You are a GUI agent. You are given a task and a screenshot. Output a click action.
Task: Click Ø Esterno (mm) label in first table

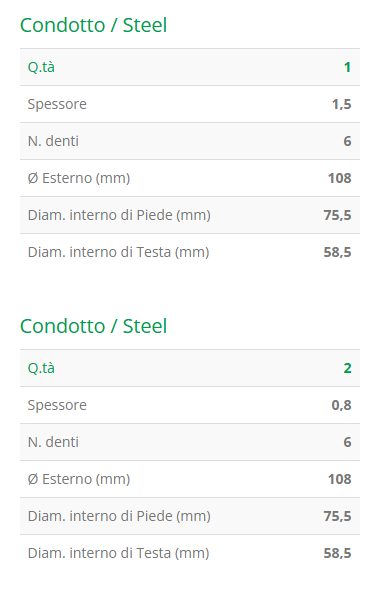click(x=79, y=178)
